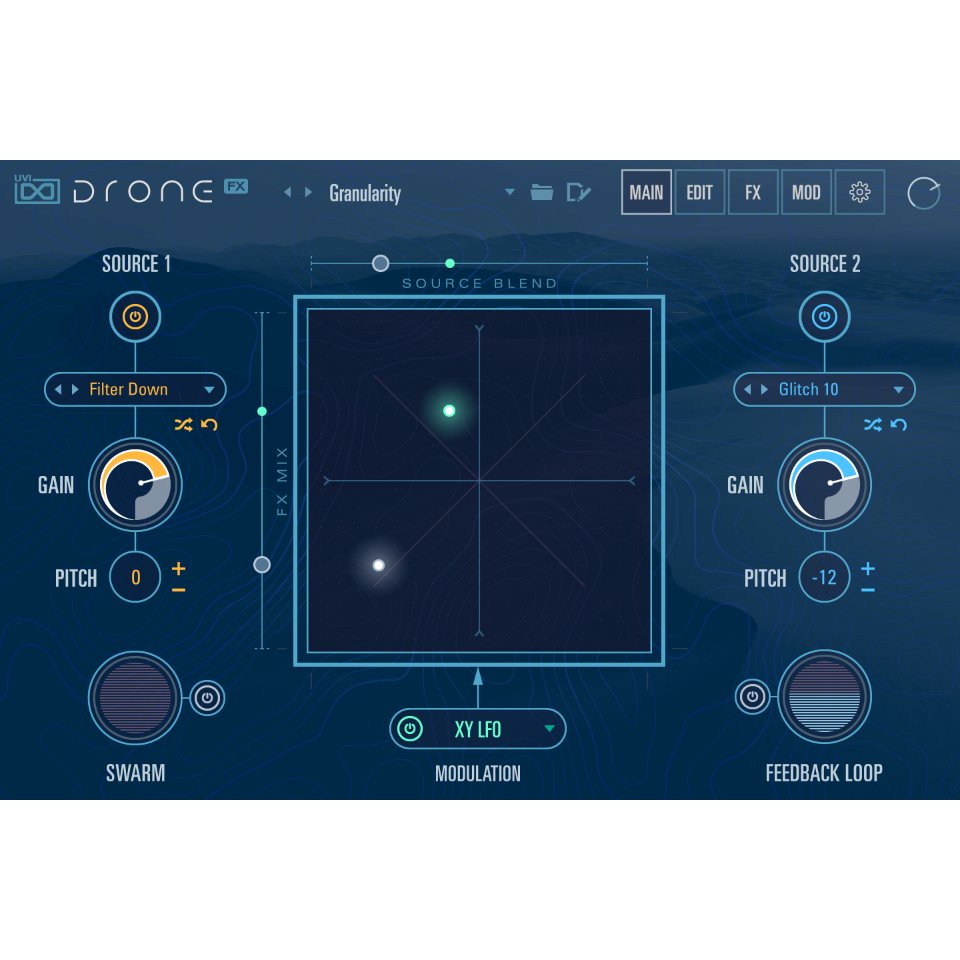The image size is (960, 960).
Task: Expand the Filter Down dropdown arrow
Action: [209, 390]
